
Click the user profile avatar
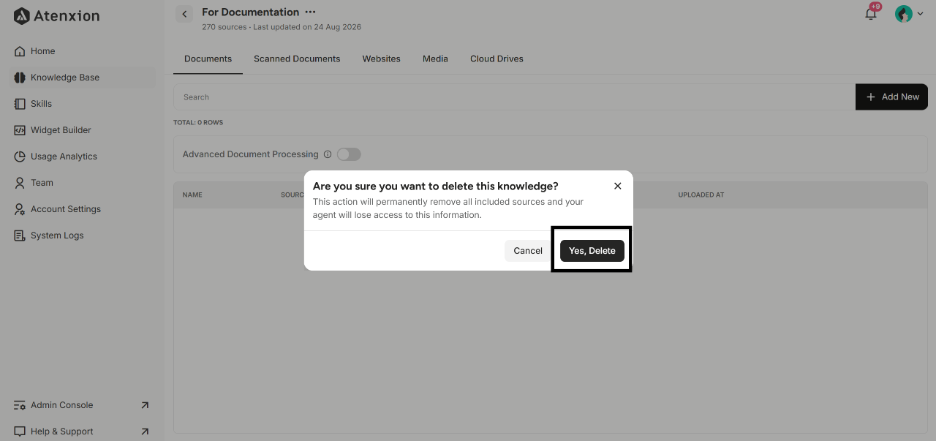coord(903,14)
